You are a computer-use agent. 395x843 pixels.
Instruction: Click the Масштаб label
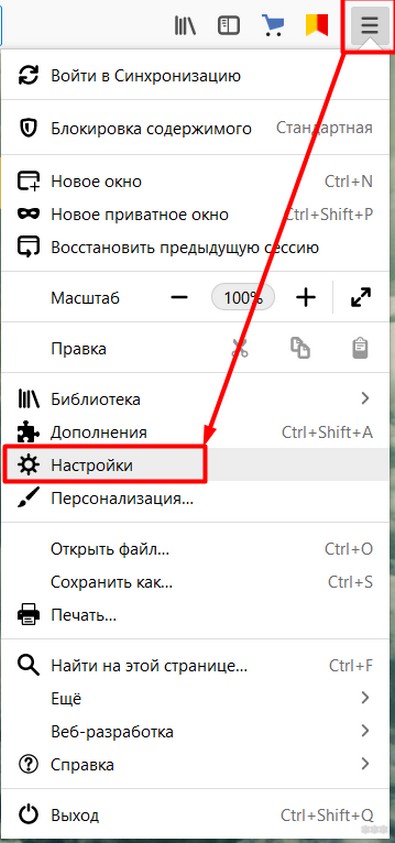click(x=85, y=297)
